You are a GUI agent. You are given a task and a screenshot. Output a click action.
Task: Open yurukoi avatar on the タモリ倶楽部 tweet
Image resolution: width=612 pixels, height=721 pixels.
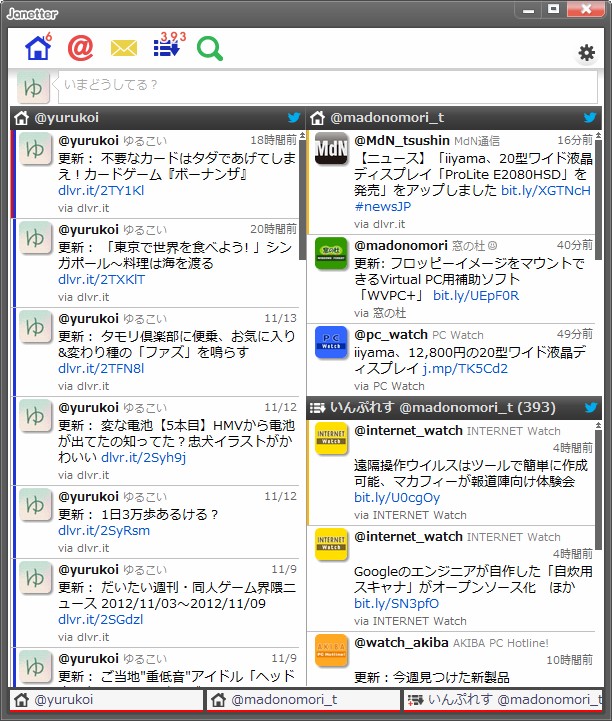point(35,326)
